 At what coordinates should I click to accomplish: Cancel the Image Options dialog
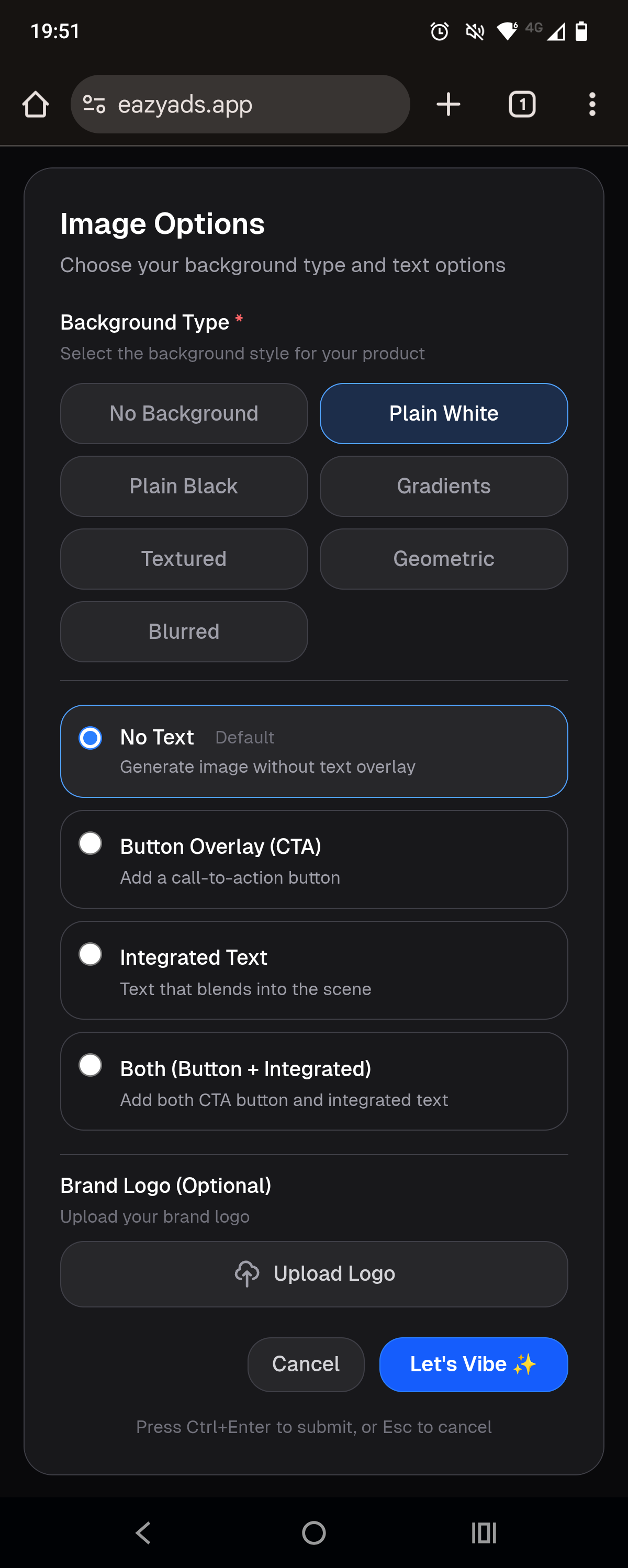pyautogui.click(x=306, y=1364)
